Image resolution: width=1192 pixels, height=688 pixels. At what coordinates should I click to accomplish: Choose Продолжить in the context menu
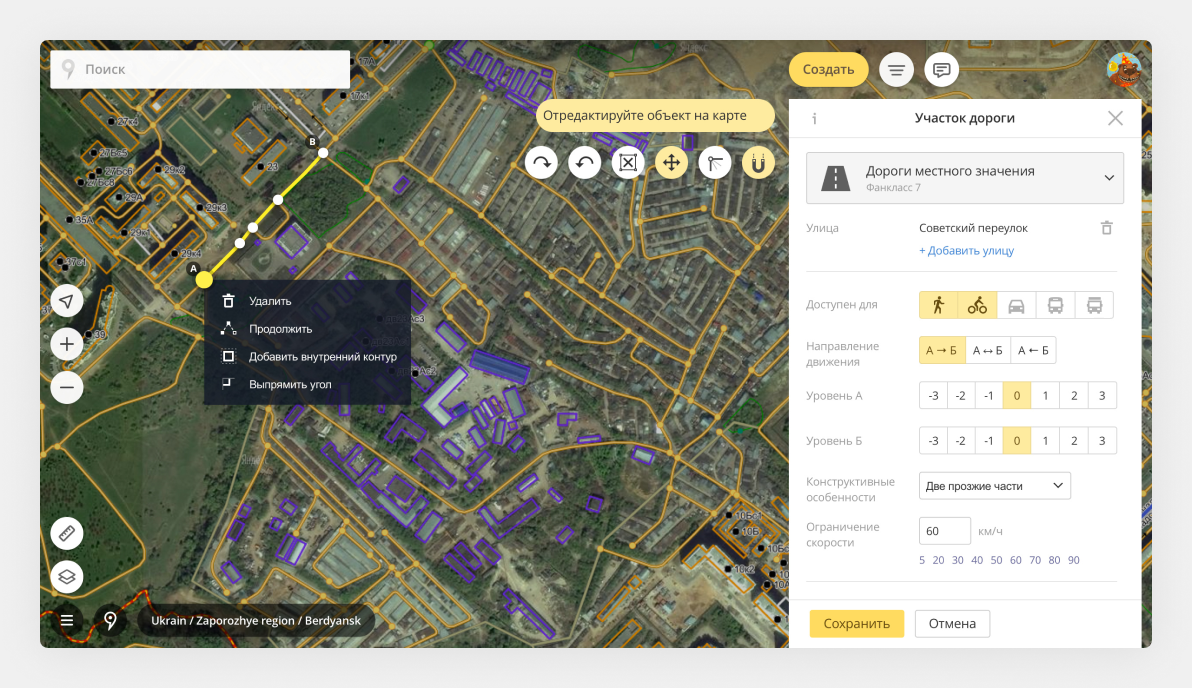coord(307,329)
